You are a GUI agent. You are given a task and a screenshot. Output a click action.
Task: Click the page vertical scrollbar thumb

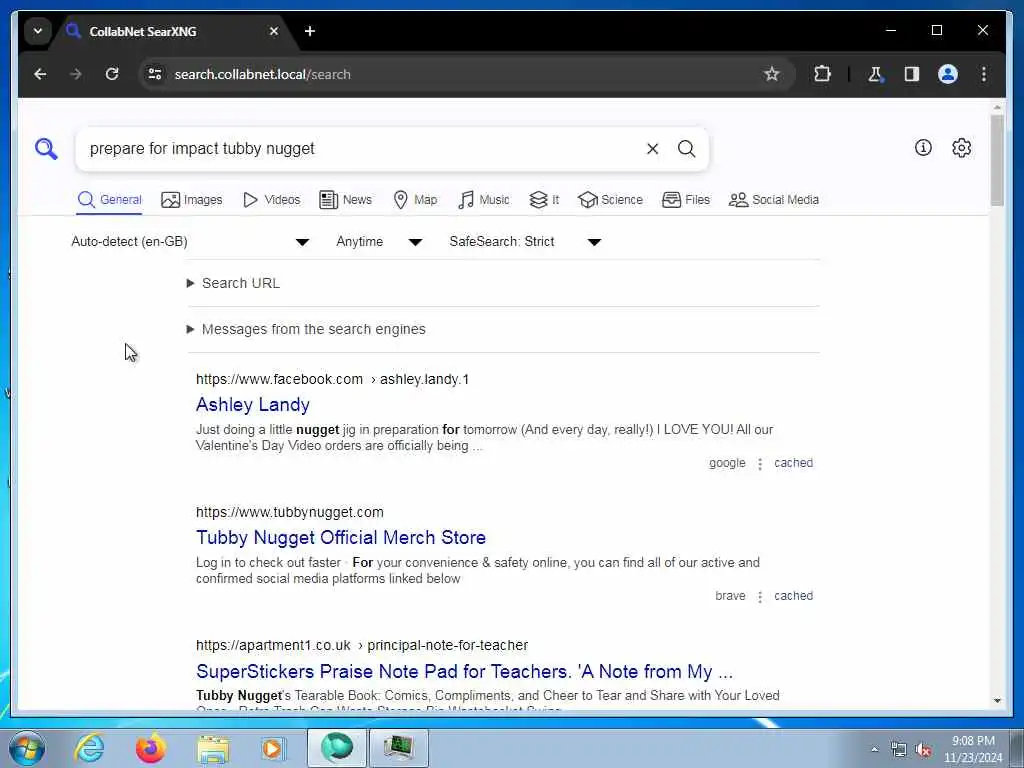997,161
